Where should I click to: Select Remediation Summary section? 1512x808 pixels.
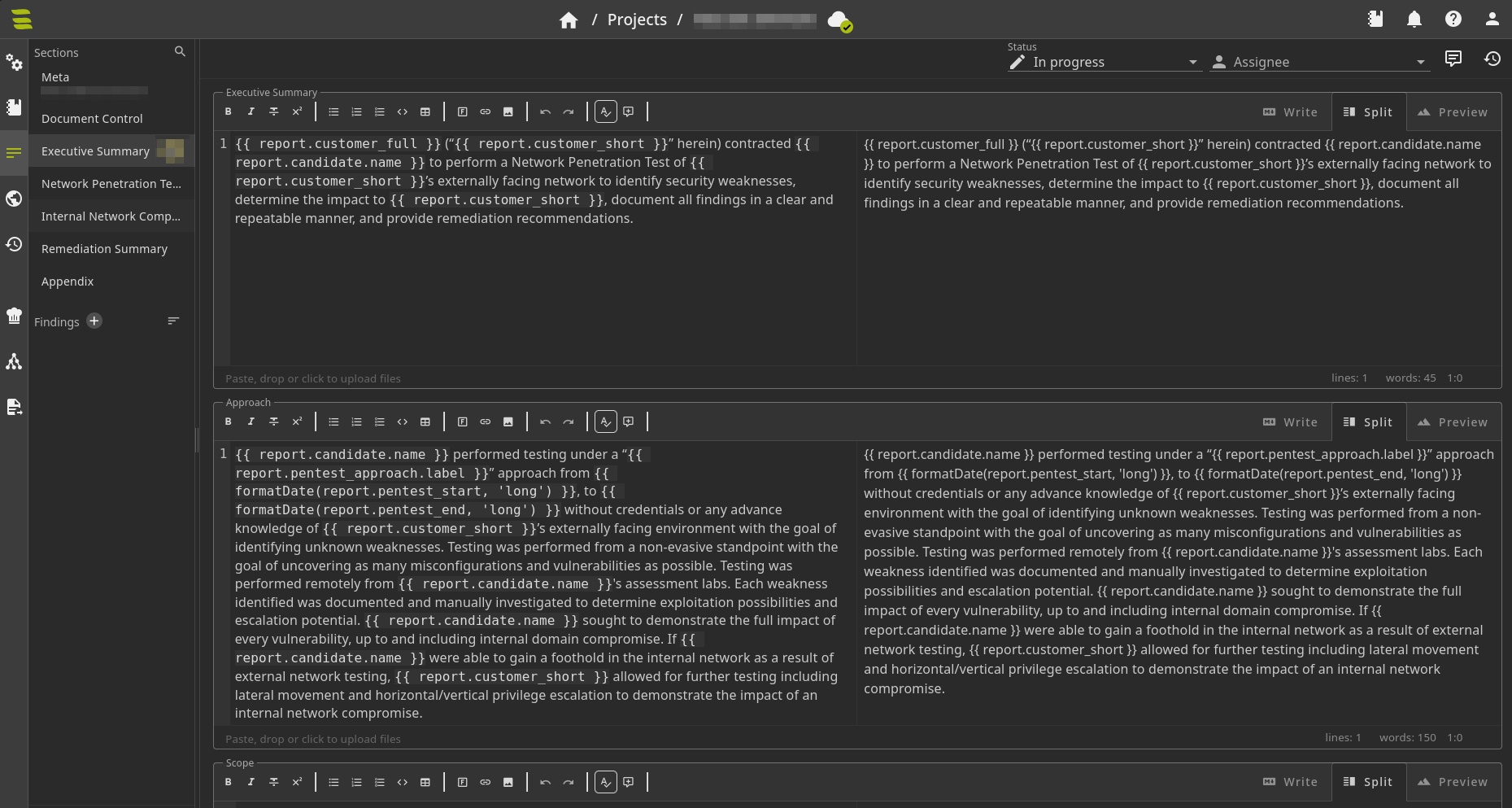point(111,249)
